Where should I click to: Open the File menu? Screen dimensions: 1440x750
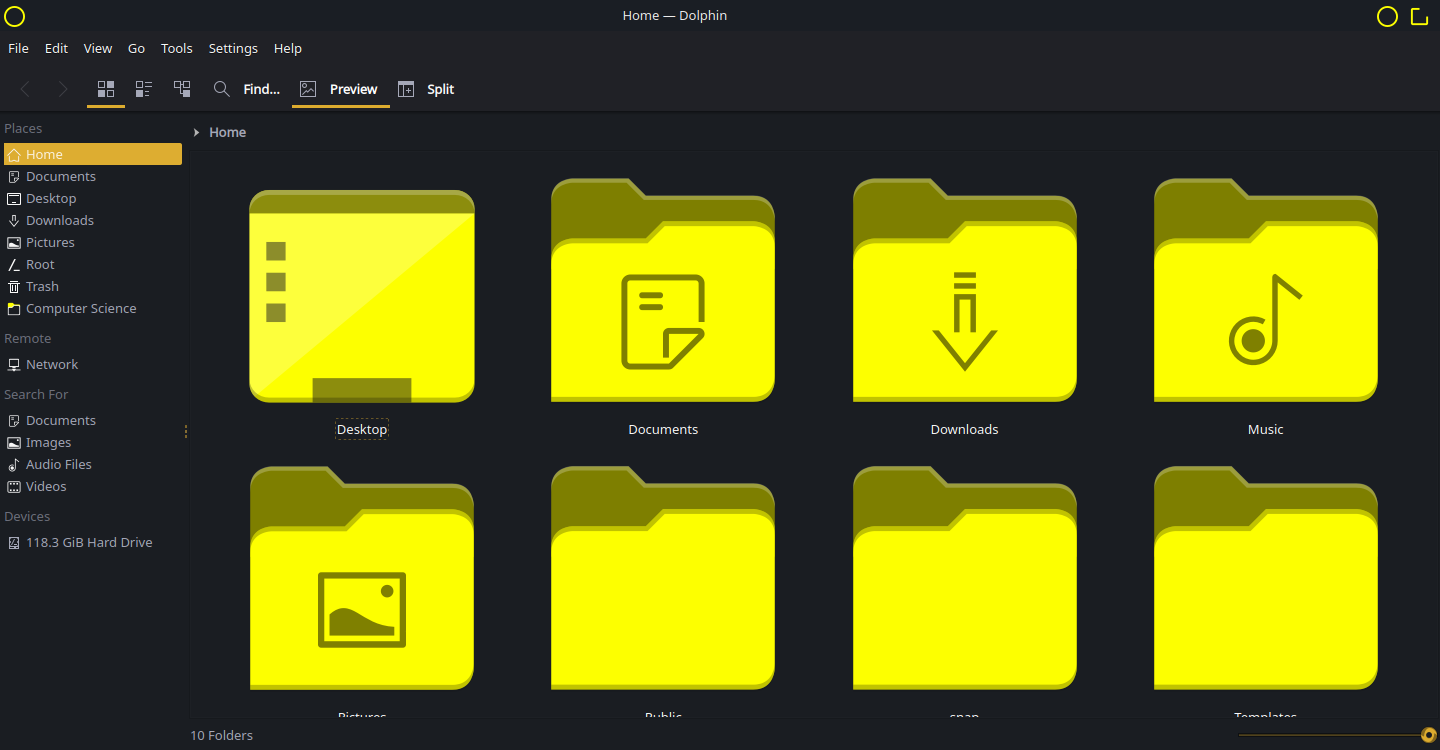[18, 48]
